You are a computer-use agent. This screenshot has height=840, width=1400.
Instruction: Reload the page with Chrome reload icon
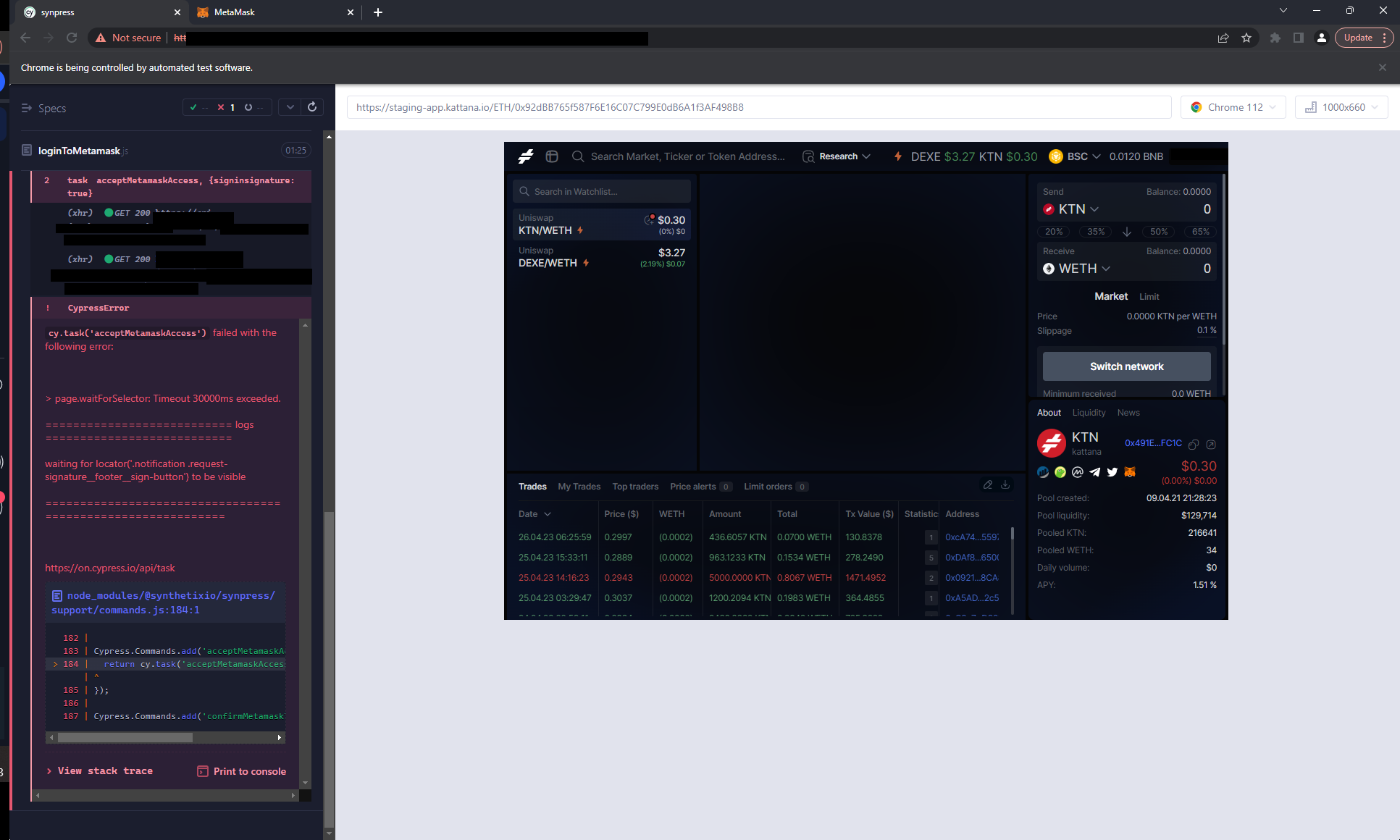(72, 38)
